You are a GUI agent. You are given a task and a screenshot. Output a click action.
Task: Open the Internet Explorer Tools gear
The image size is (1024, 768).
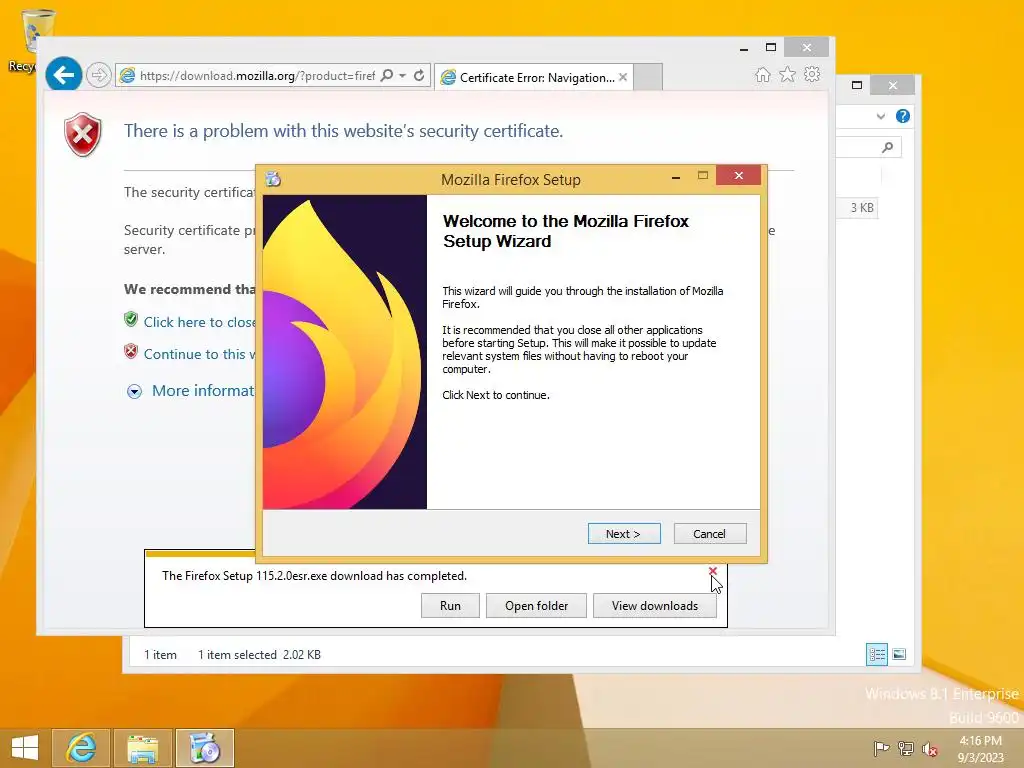pyautogui.click(x=812, y=74)
